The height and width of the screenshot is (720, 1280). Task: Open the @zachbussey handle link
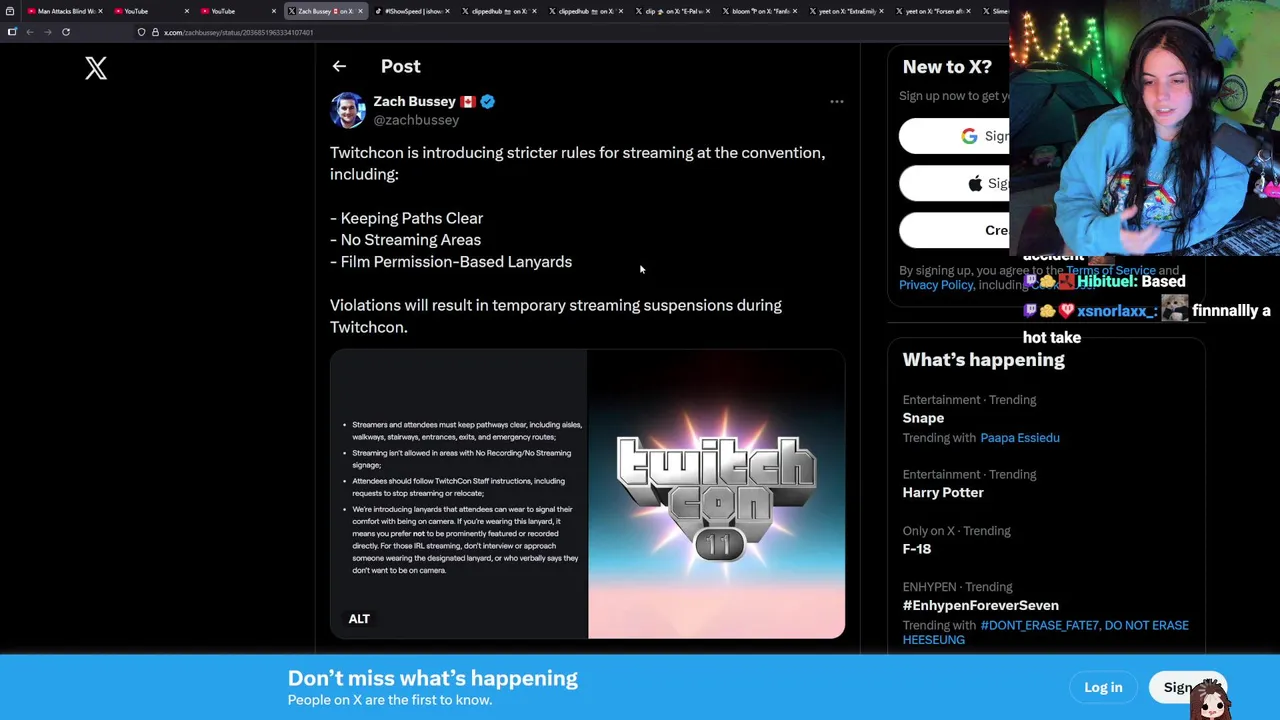tap(416, 120)
